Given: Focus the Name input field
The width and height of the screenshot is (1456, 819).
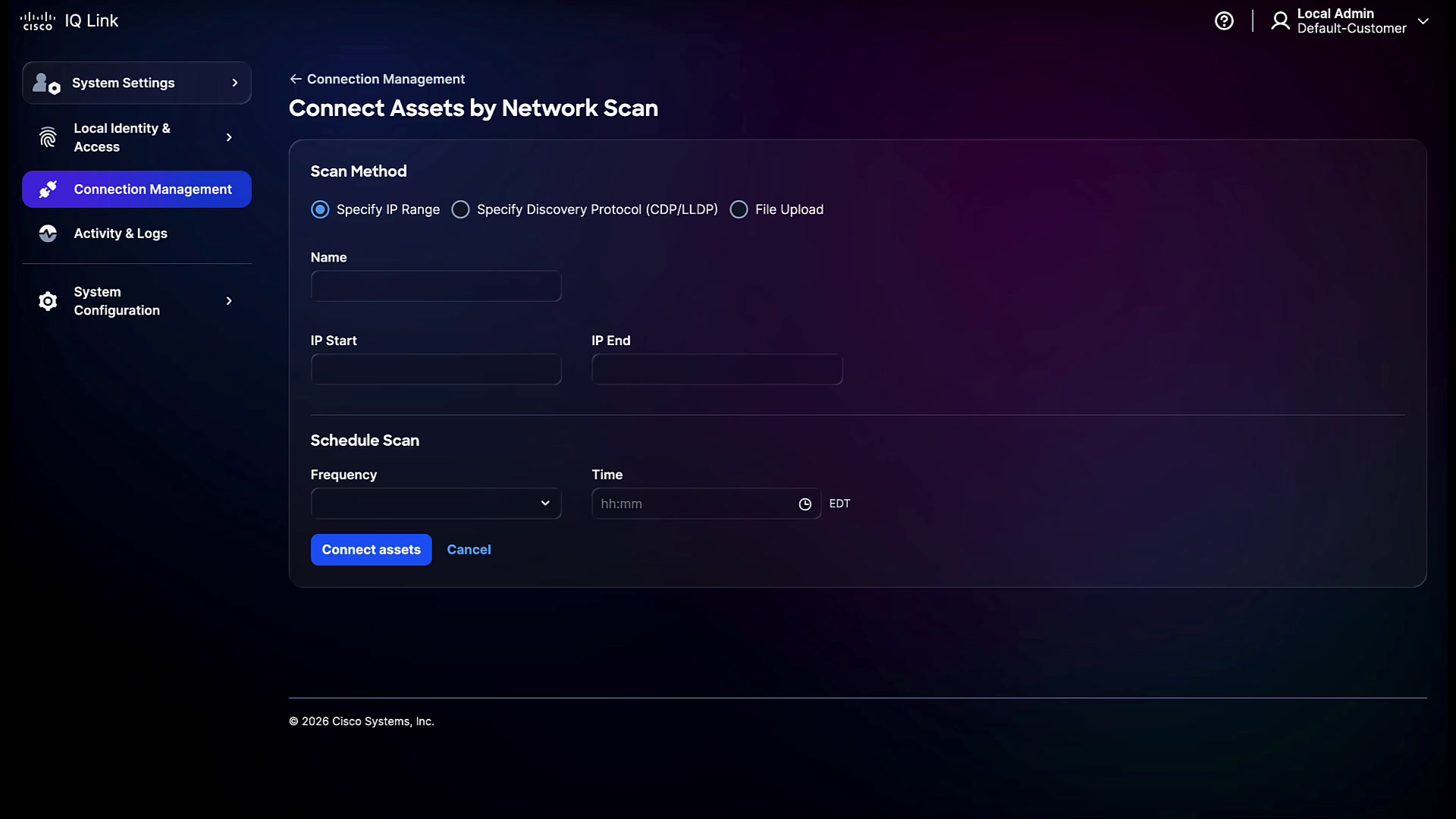Looking at the screenshot, I should [436, 286].
